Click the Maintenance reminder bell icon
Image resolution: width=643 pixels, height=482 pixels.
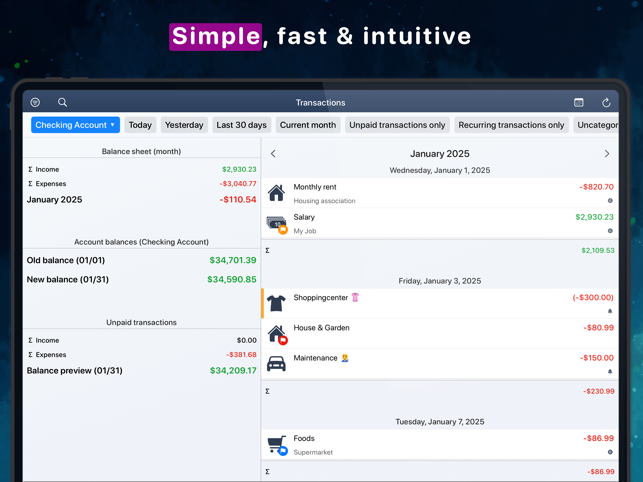pos(610,371)
